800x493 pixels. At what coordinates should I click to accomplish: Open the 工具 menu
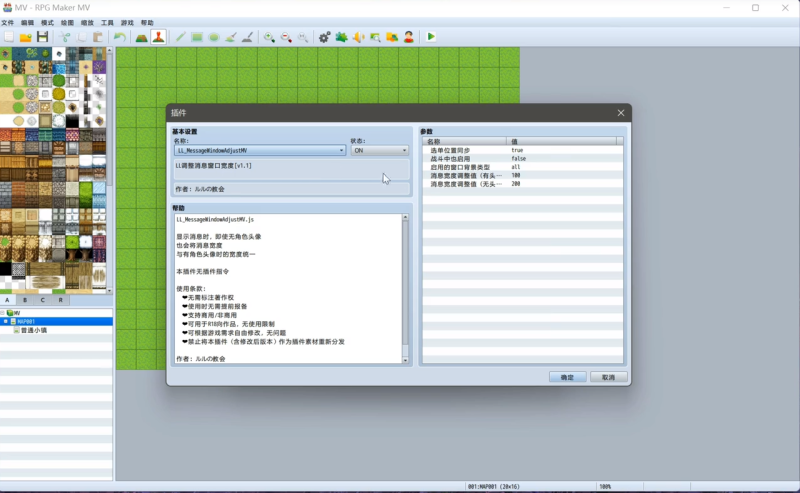pyautogui.click(x=107, y=23)
